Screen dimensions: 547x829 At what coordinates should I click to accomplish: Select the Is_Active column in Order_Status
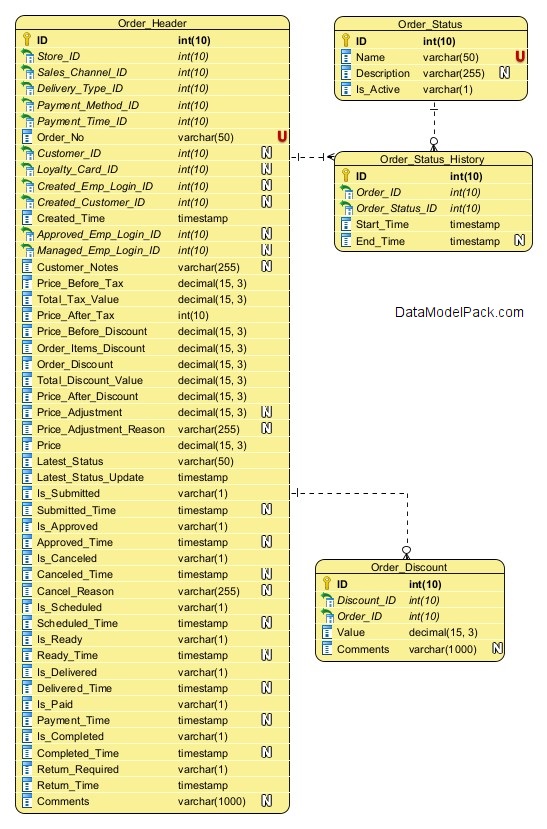431,89
